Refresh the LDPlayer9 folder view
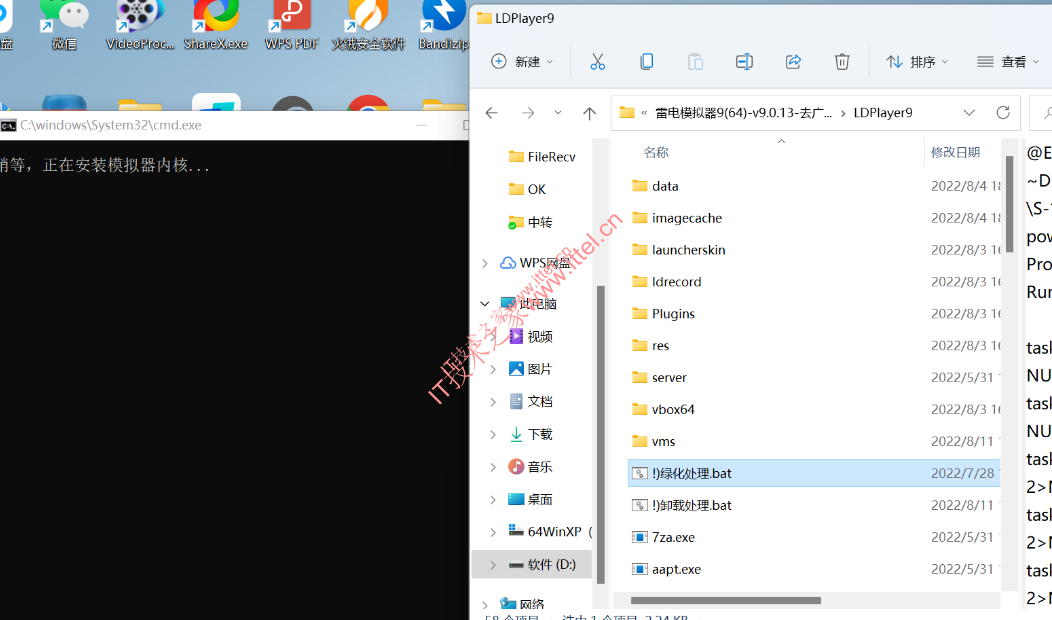Screen dimensions: 1052x620 click(x=1003, y=113)
